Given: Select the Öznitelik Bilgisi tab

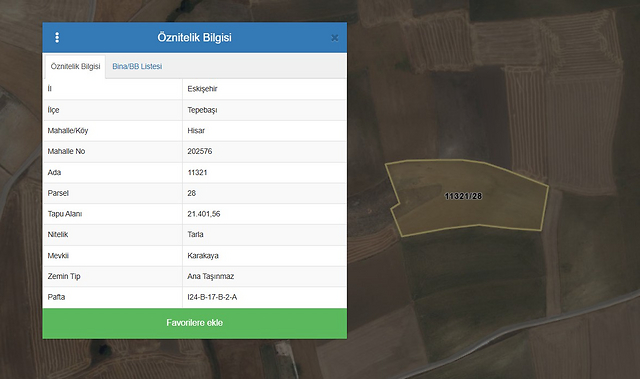Looking at the screenshot, I should point(75,66).
